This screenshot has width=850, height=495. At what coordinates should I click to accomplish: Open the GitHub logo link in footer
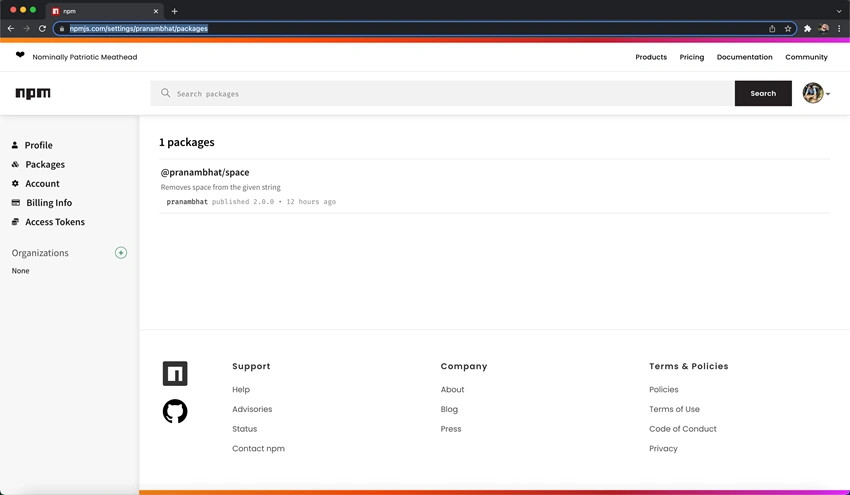click(175, 412)
